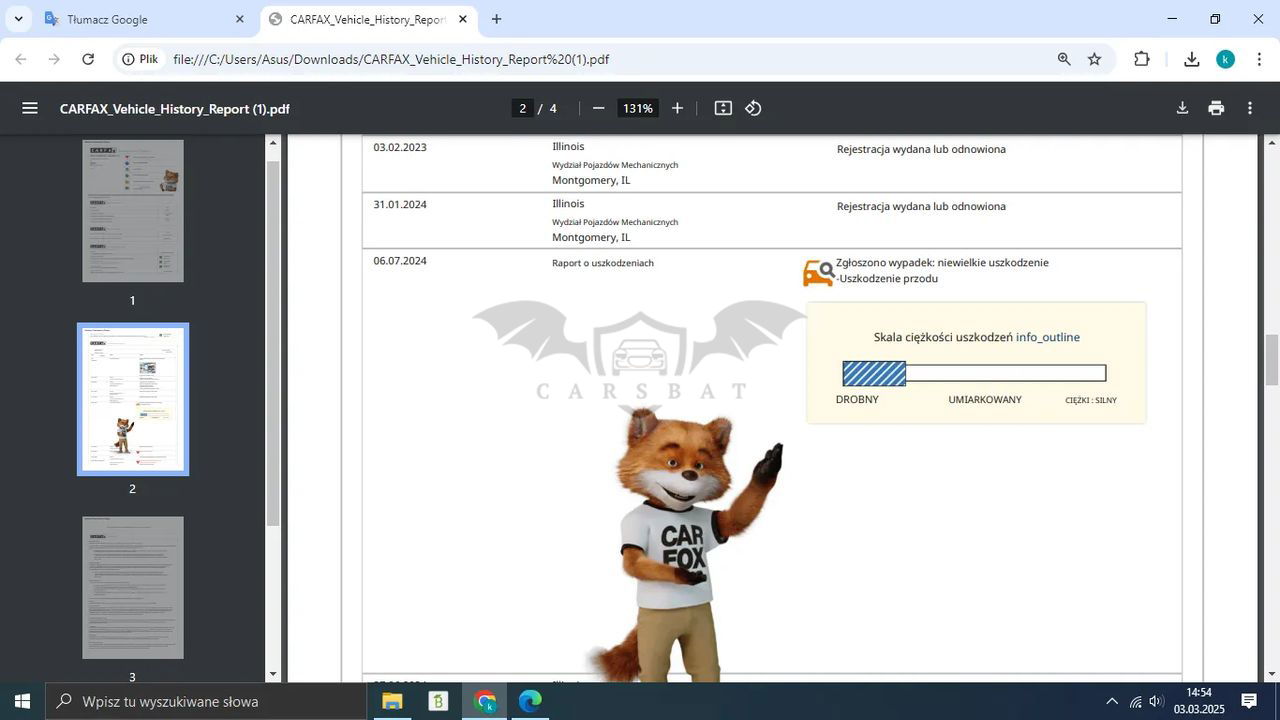Download the PDF from the viewer toolbar

[x=1182, y=108]
